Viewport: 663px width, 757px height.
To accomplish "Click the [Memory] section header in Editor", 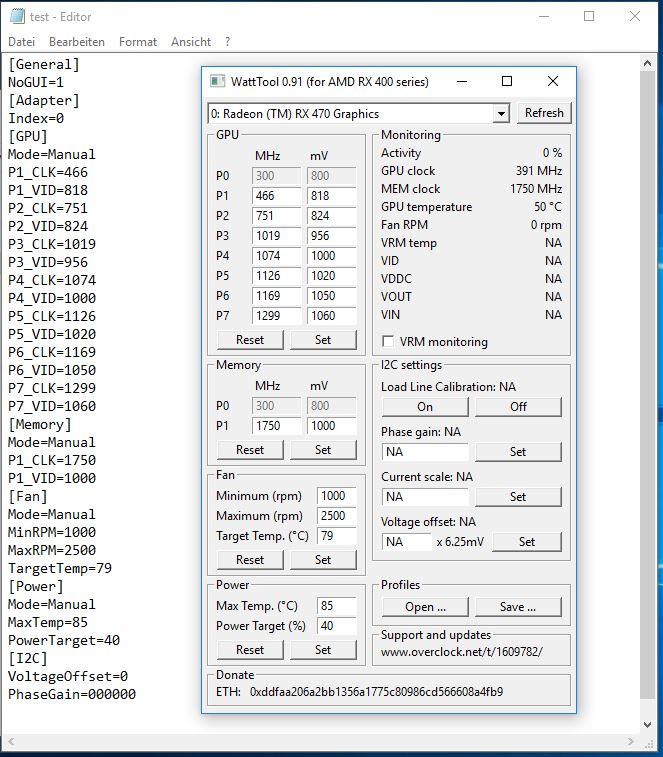I will (40, 425).
